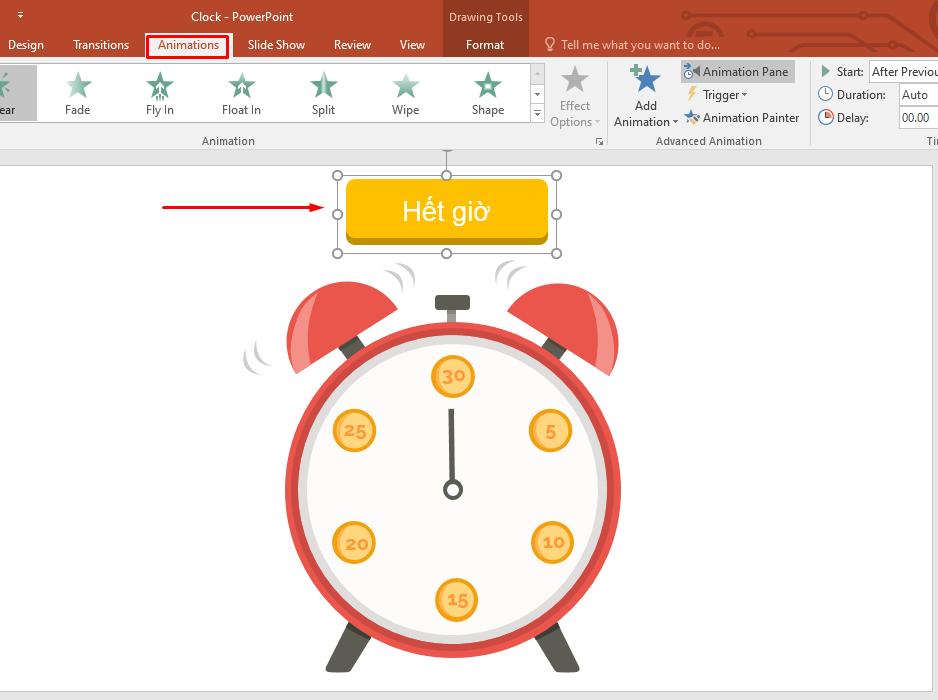Choose the Float In animation

point(240,93)
